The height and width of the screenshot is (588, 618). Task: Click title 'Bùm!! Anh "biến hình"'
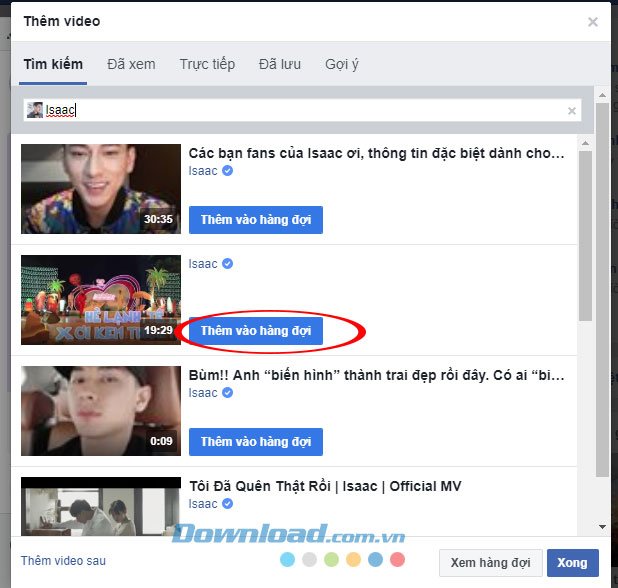click(x=376, y=375)
